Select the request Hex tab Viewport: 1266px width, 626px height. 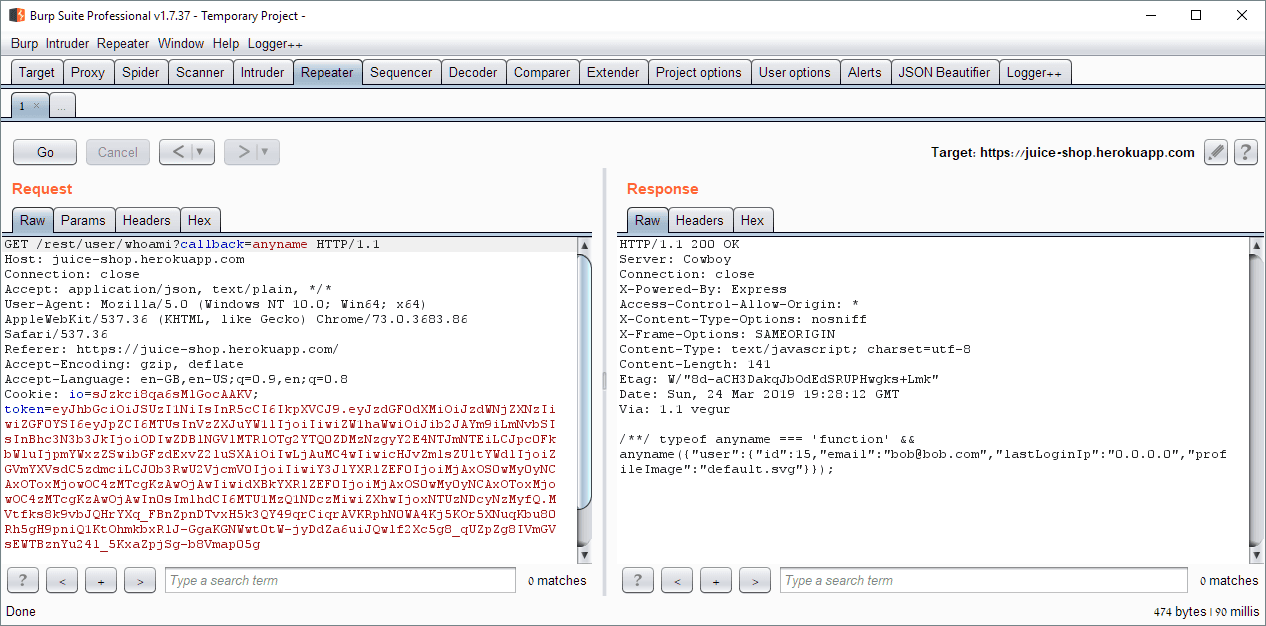(199, 220)
